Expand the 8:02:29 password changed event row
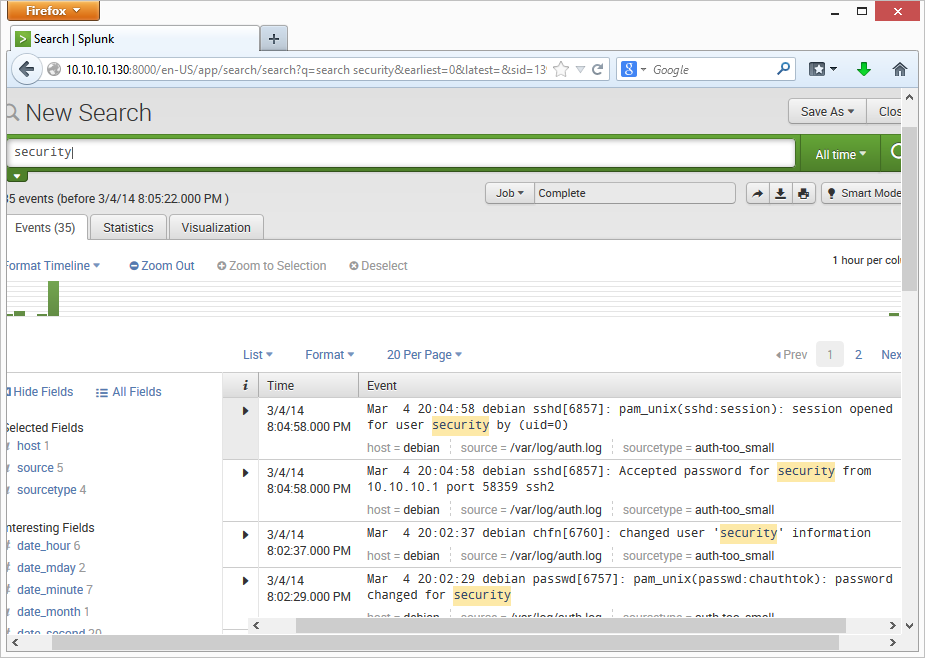 coord(245,581)
